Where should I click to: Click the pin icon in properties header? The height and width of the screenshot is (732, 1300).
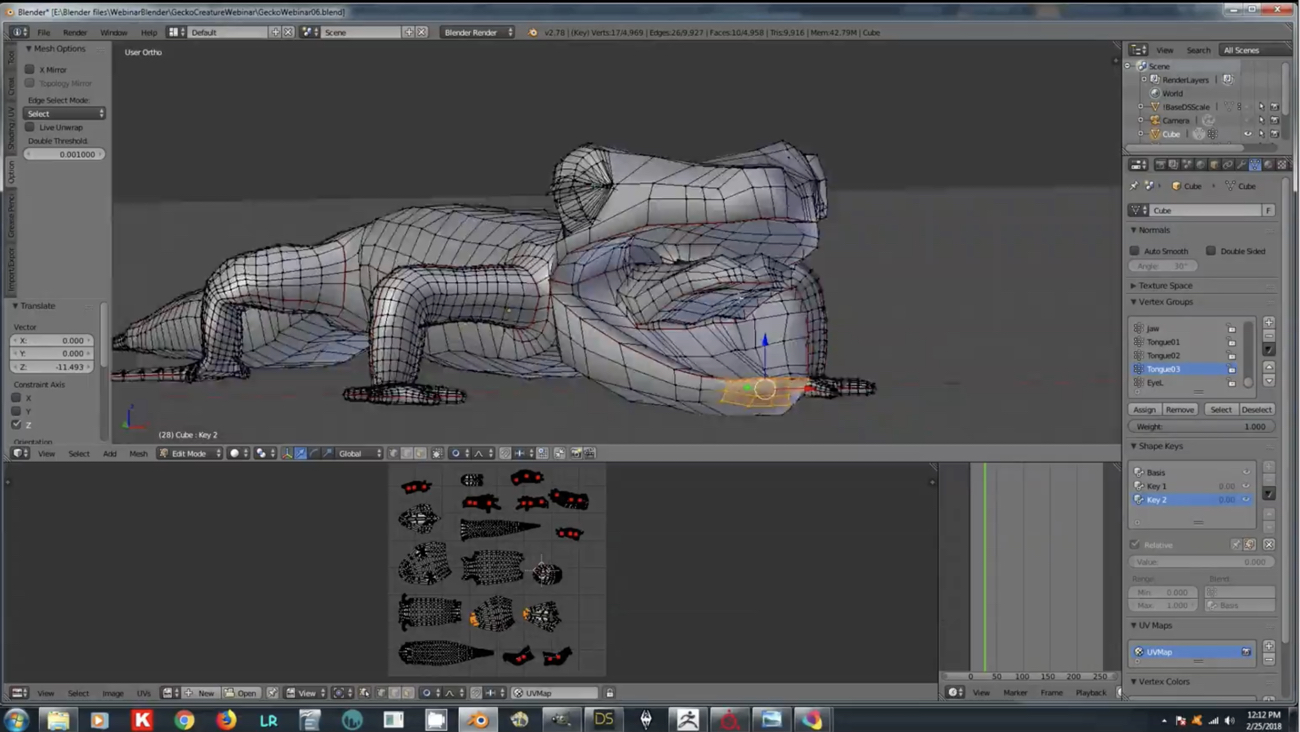(x=1134, y=186)
